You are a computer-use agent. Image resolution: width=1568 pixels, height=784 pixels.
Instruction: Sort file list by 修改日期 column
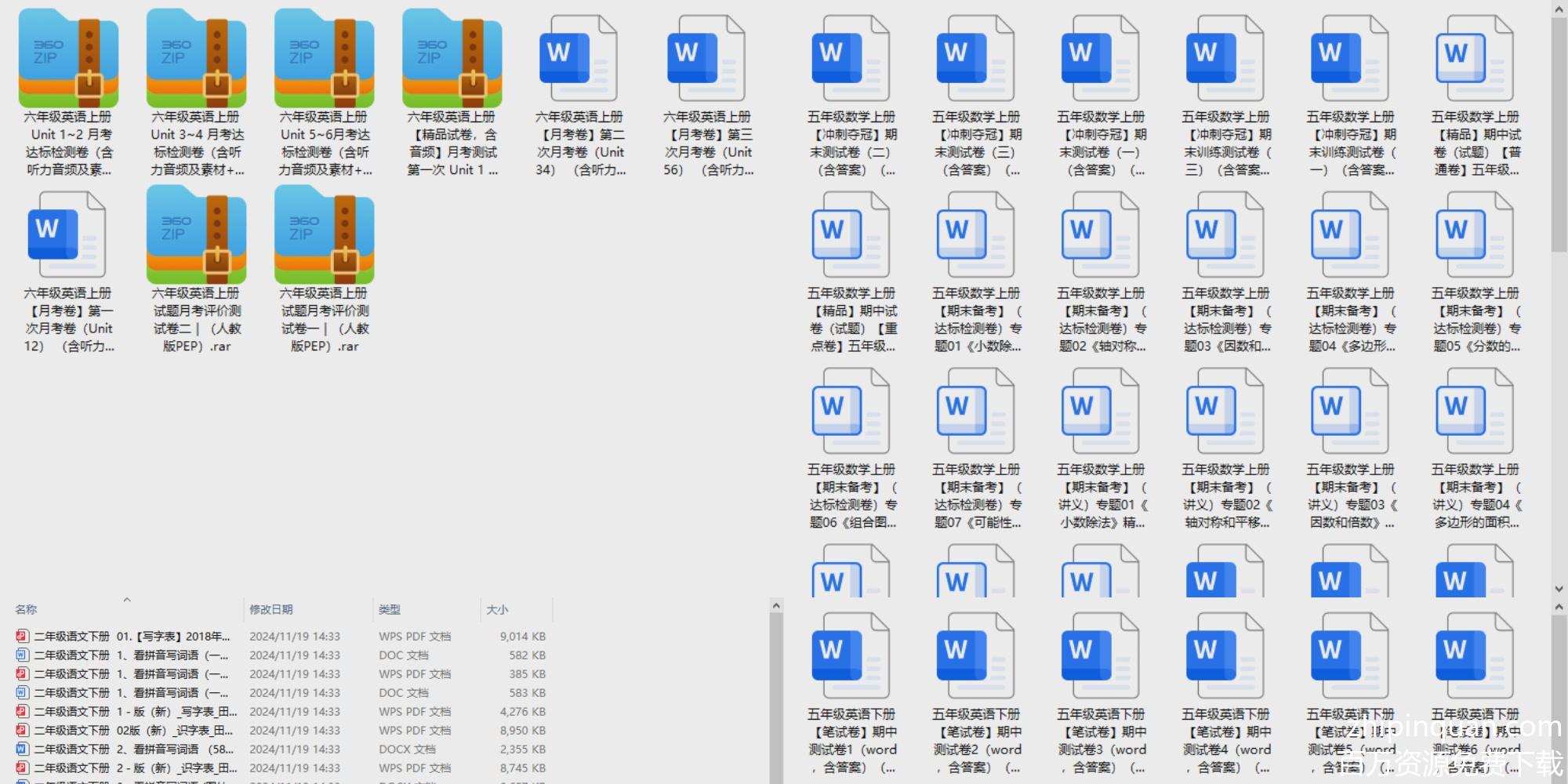tap(271, 609)
